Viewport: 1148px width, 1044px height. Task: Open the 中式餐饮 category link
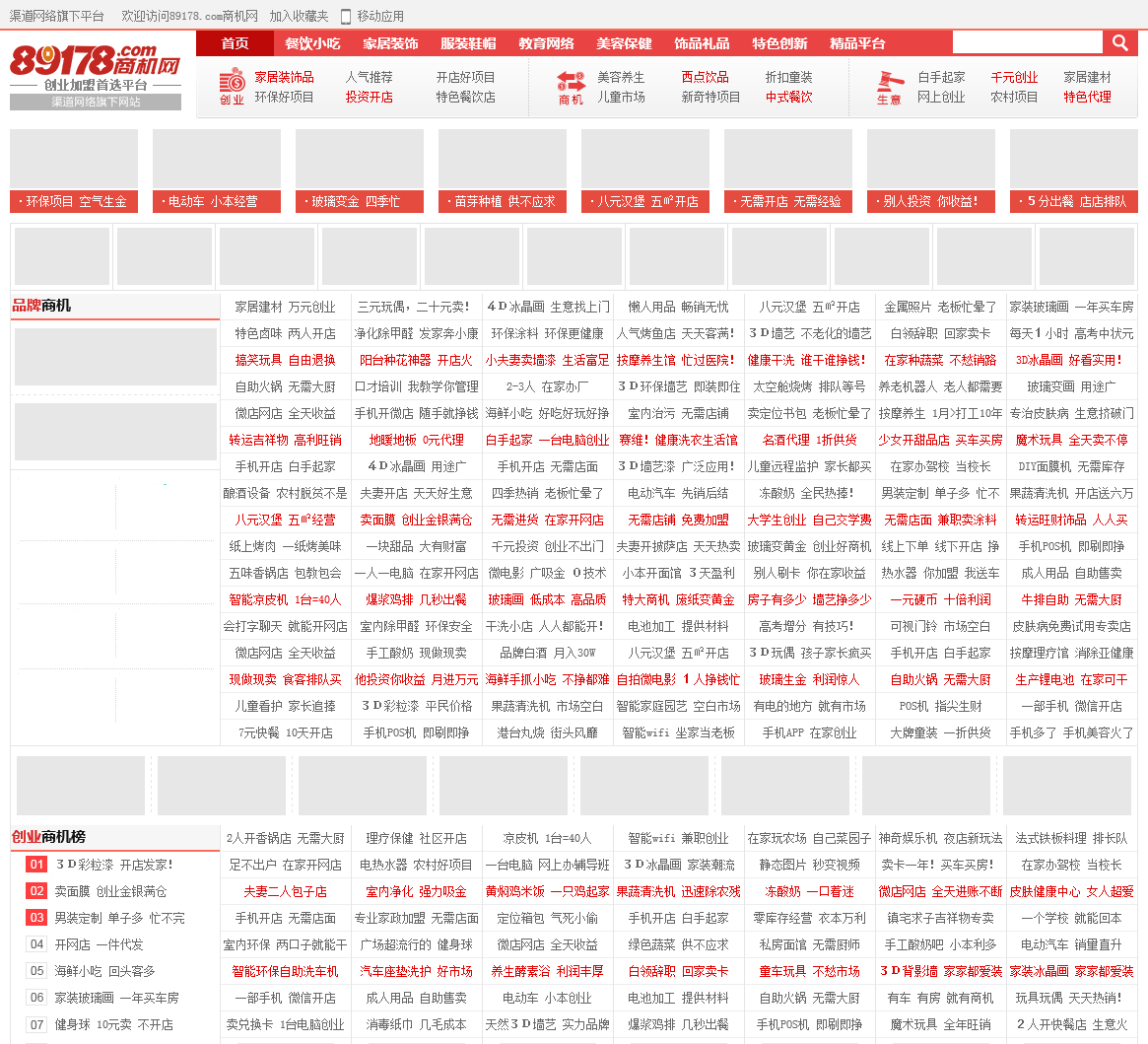click(789, 97)
